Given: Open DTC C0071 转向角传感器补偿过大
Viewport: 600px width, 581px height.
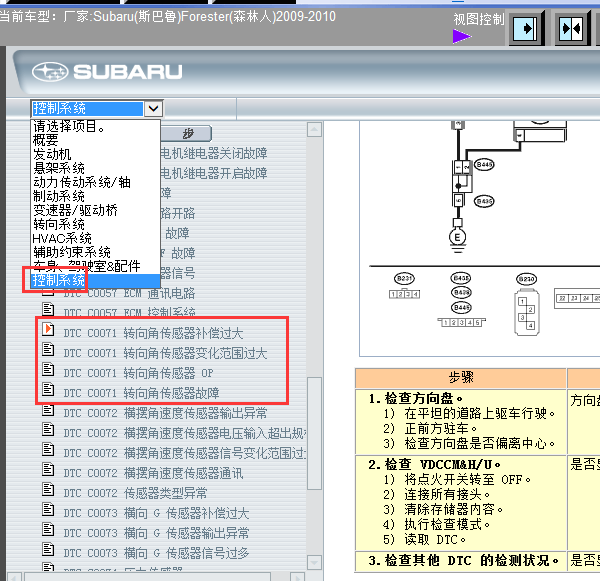Looking at the screenshot, I should 153,333.
